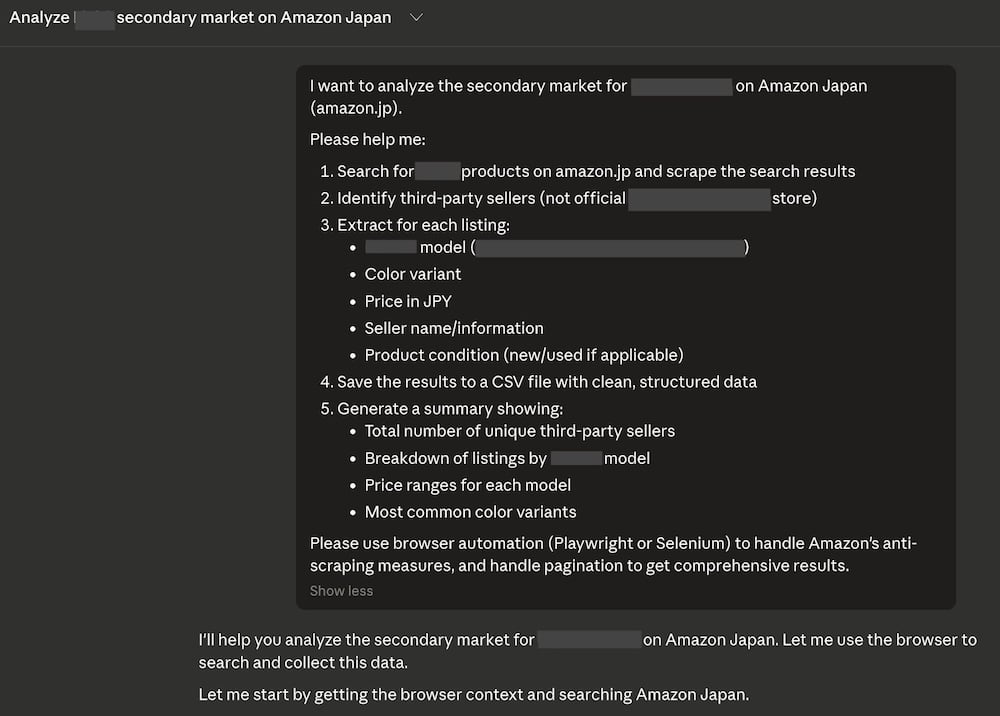Click bullet 'Color variant'
The image size is (1000, 716).
[412, 273]
